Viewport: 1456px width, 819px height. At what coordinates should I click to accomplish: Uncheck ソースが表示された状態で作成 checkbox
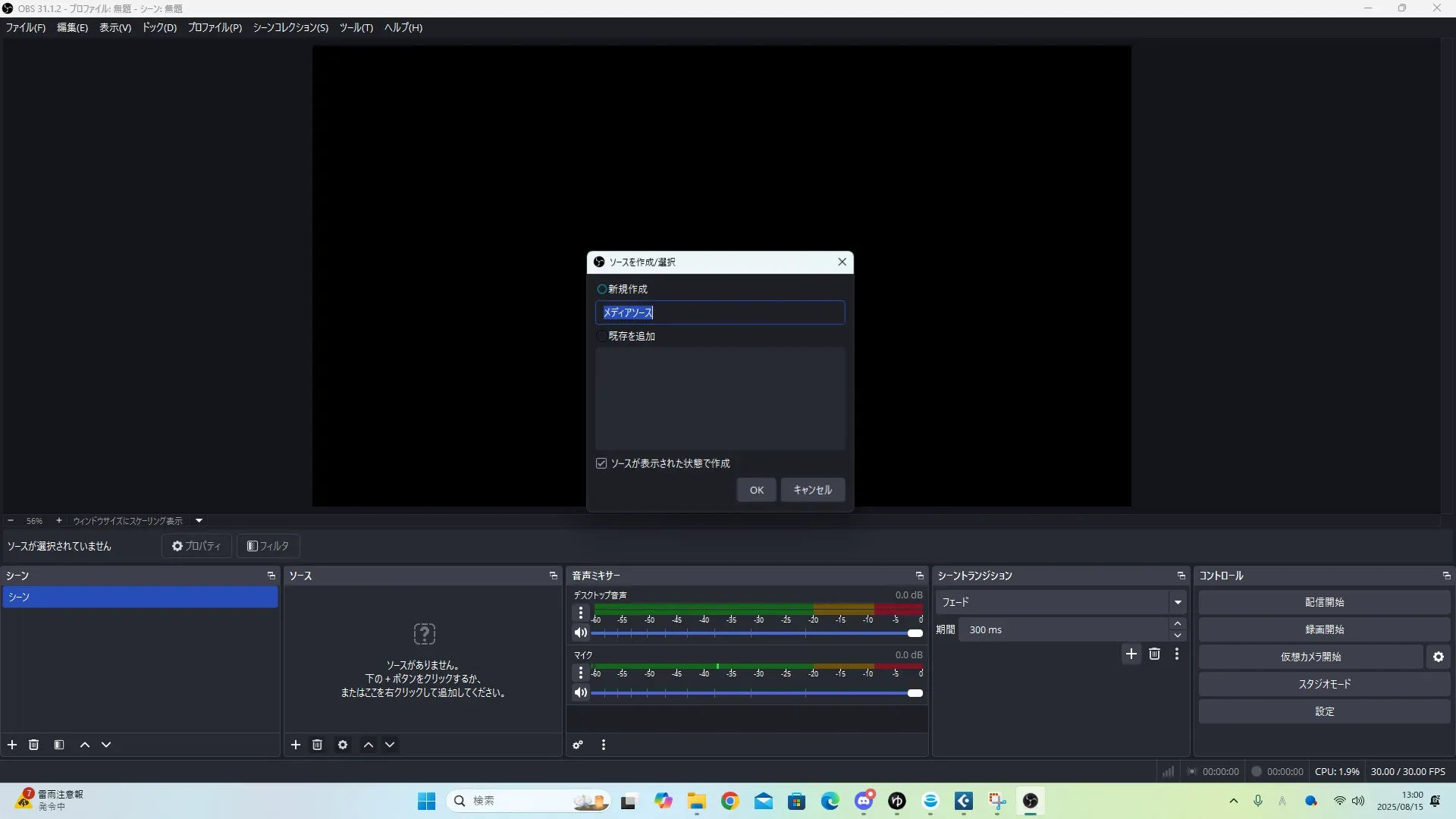click(601, 463)
